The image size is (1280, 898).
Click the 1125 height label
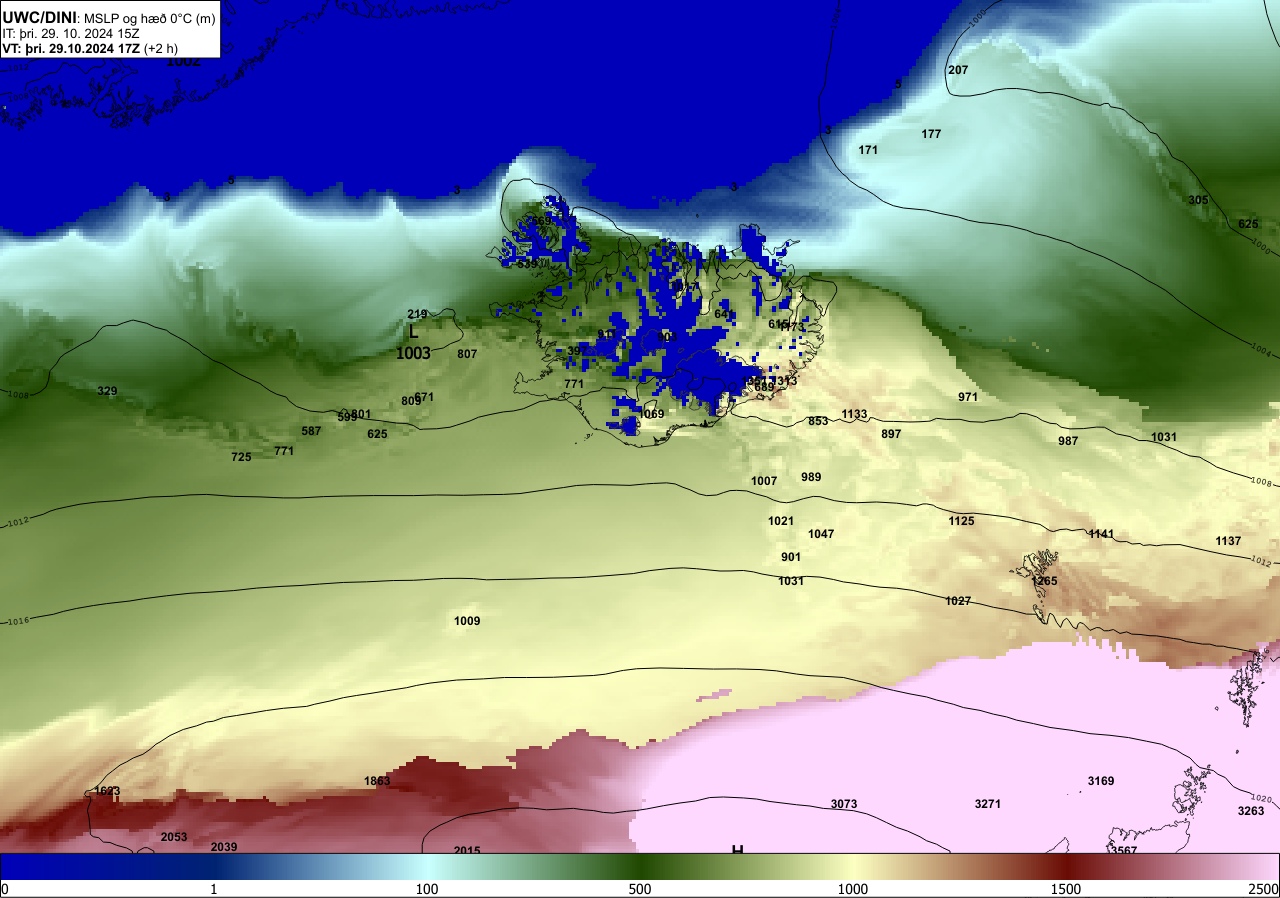[x=961, y=521]
